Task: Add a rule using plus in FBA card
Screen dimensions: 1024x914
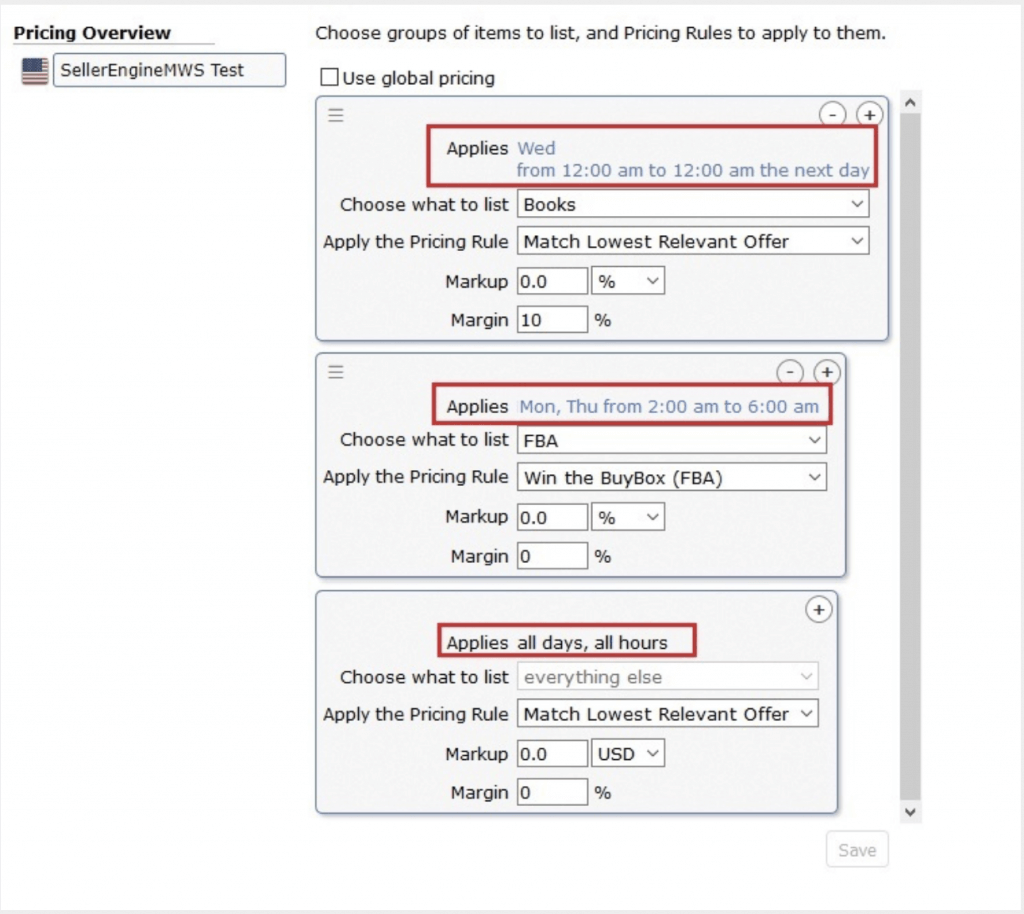Action: (x=827, y=372)
